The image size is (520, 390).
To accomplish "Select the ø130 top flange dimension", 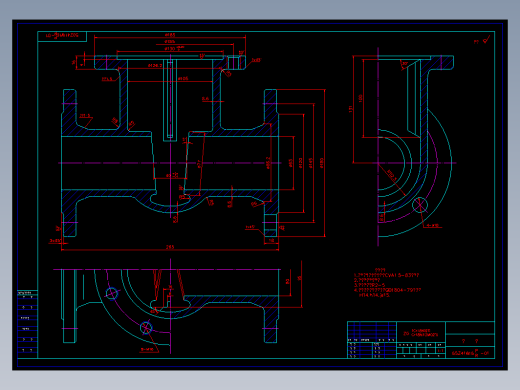I will tap(174, 49).
